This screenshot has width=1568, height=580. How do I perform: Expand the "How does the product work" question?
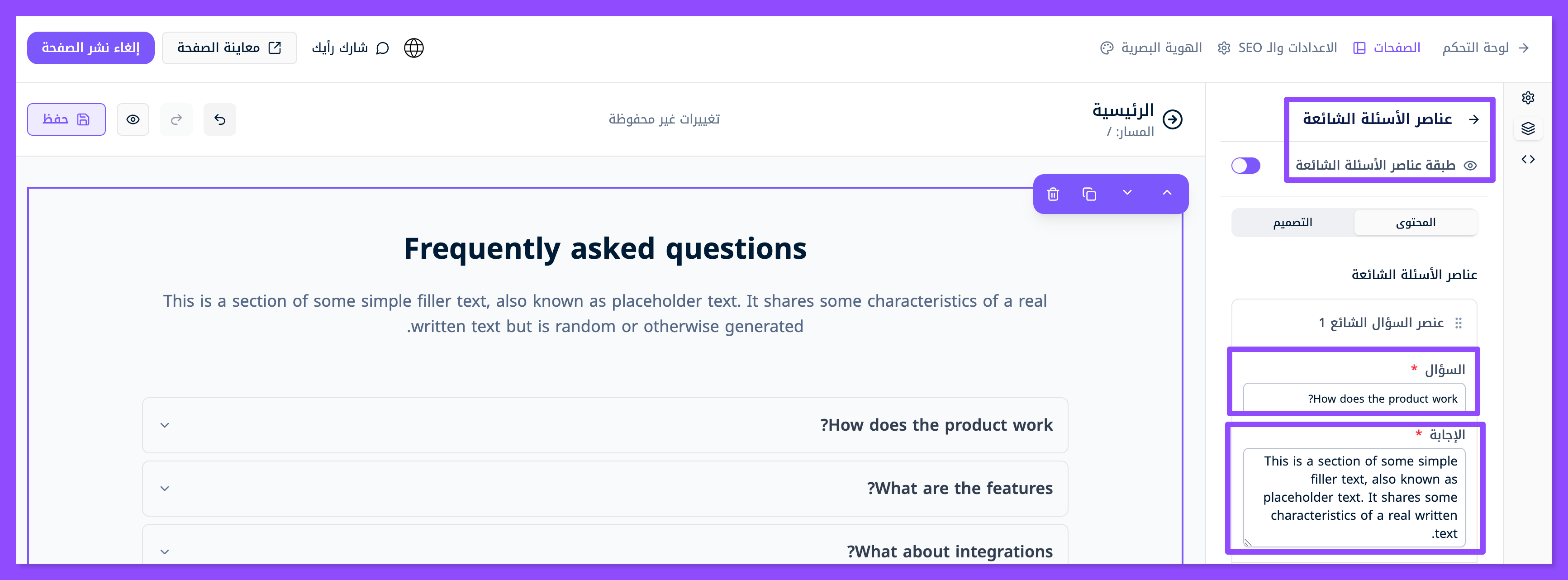[x=604, y=425]
